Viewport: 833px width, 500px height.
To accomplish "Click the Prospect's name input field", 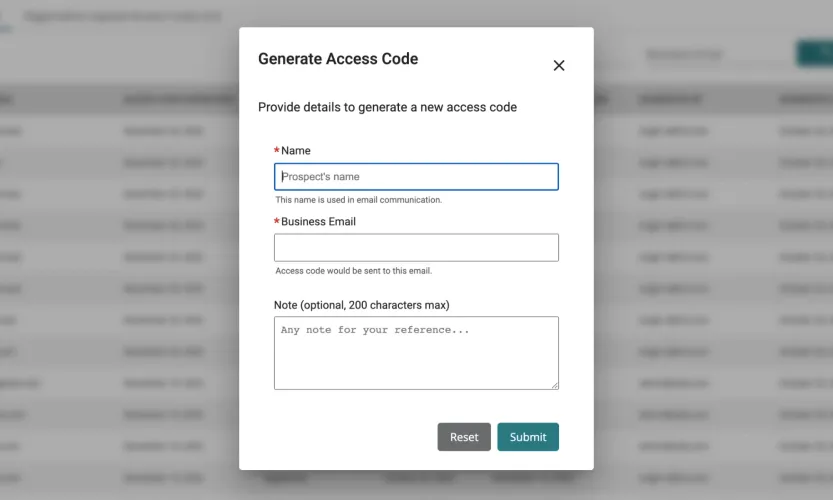I will pos(416,177).
